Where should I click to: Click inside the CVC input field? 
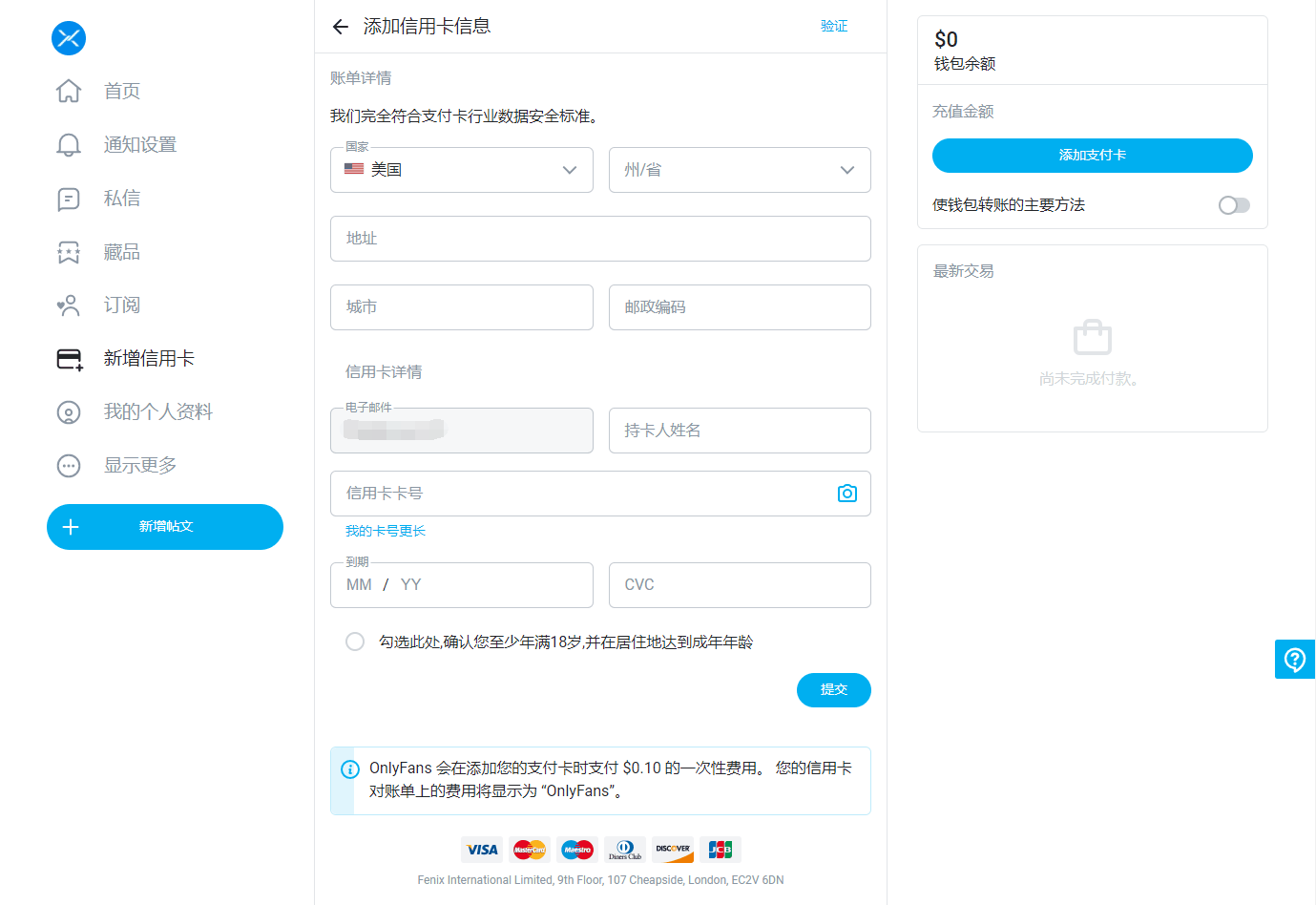tap(740, 584)
